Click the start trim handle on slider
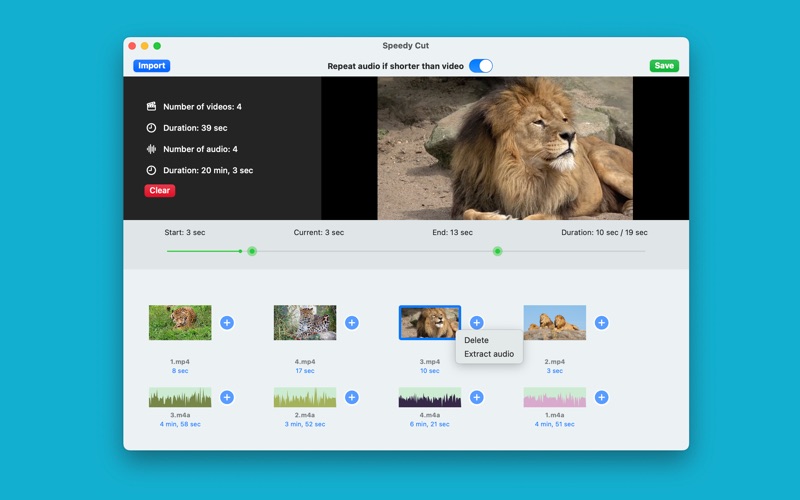800x500 pixels. click(x=252, y=251)
